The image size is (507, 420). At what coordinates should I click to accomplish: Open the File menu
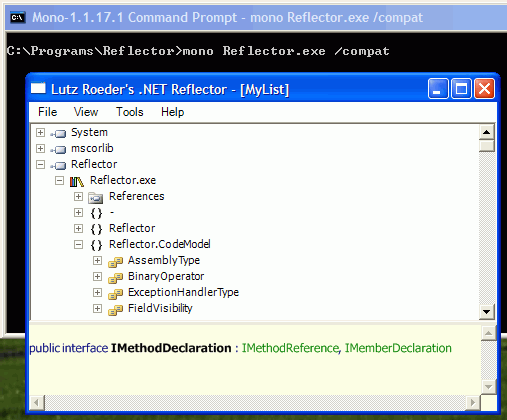click(x=47, y=112)
